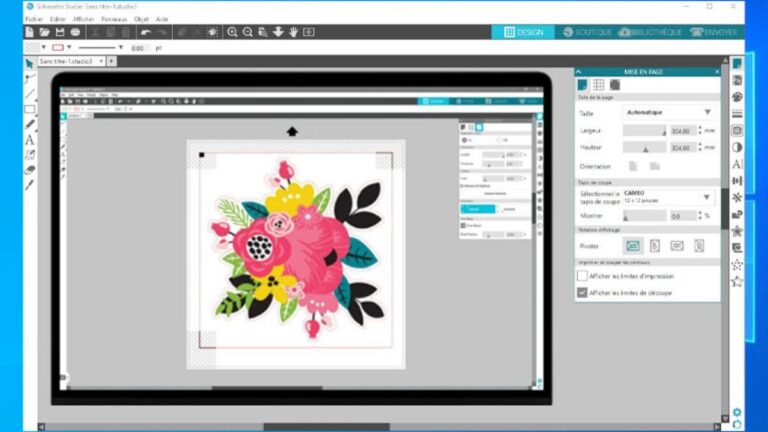Click the Undo arrow
This screenshot has height=432, width=768.
click(x=146, y=32)
